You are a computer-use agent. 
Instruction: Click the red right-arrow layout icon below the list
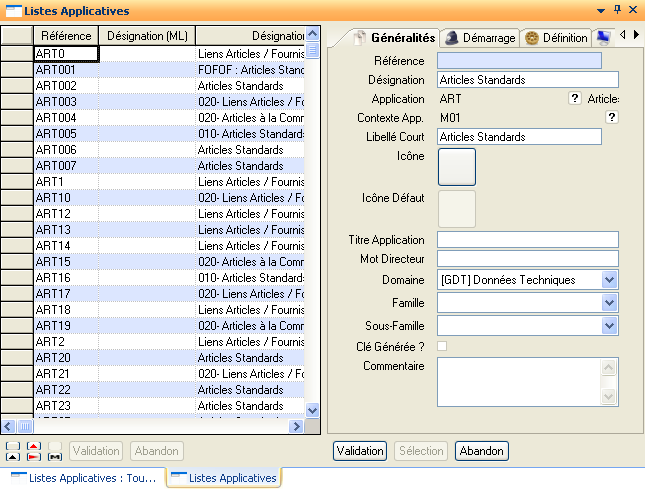click(x=33, y=456)
